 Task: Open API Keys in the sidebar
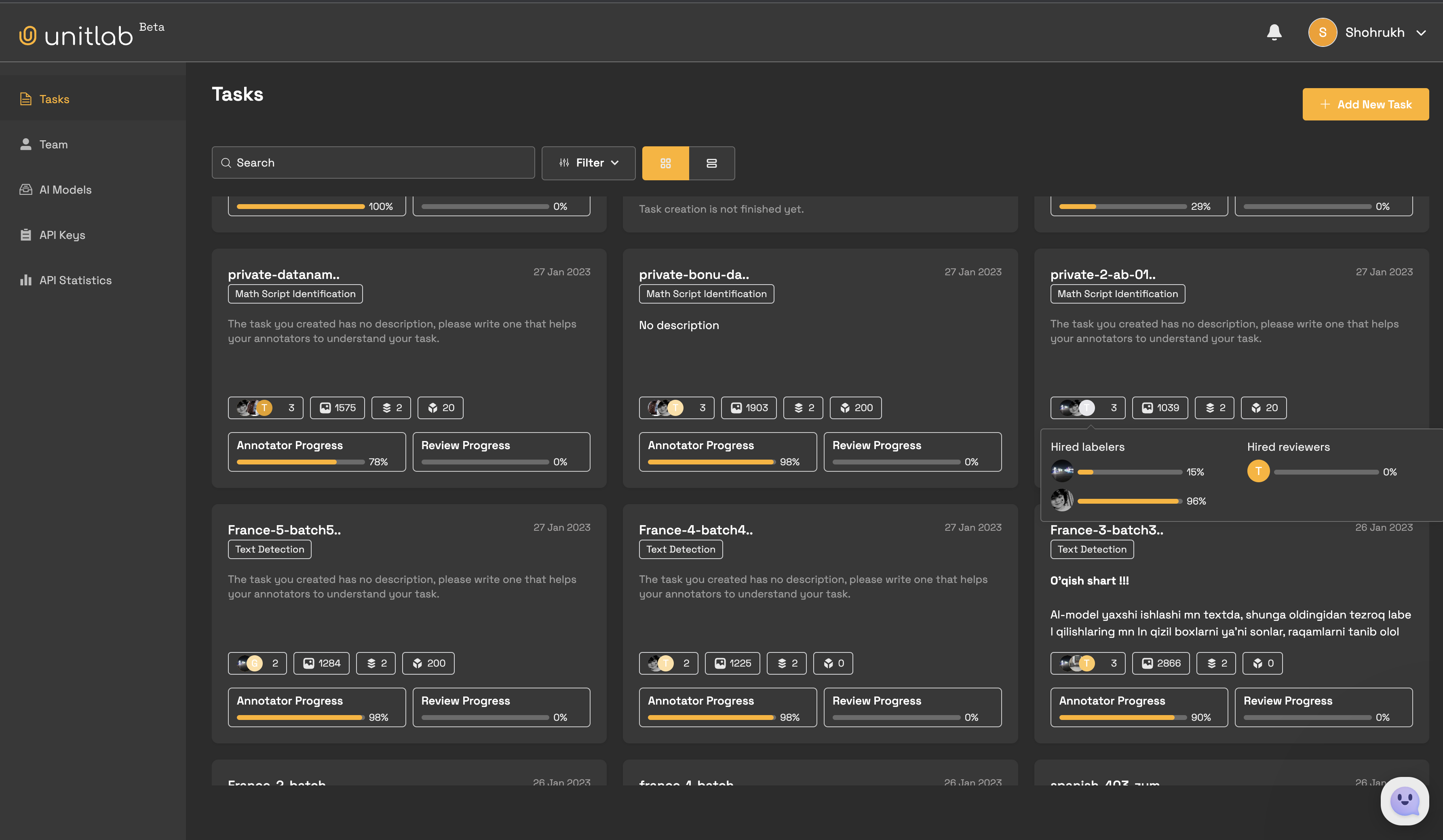click(93, 235)
